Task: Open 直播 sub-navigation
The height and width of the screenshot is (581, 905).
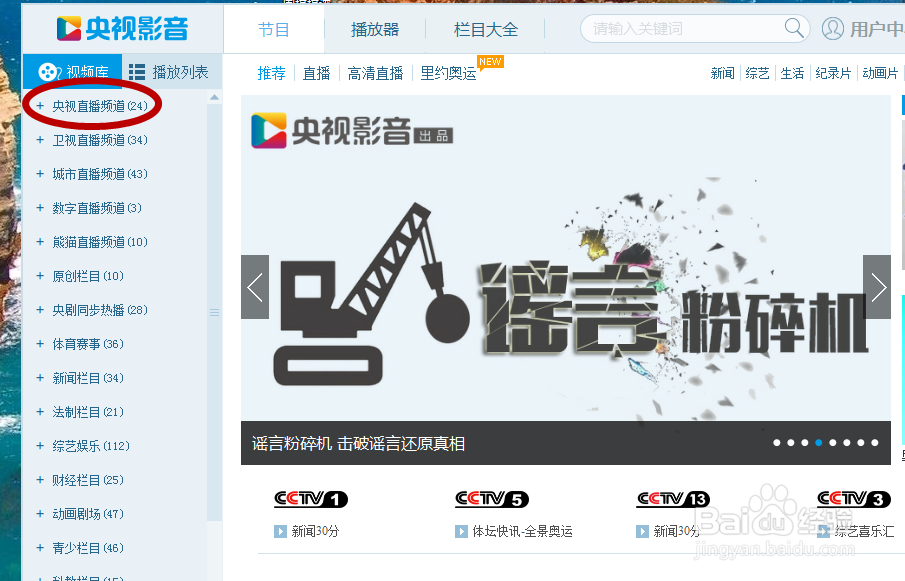Action: pos(316,73)
